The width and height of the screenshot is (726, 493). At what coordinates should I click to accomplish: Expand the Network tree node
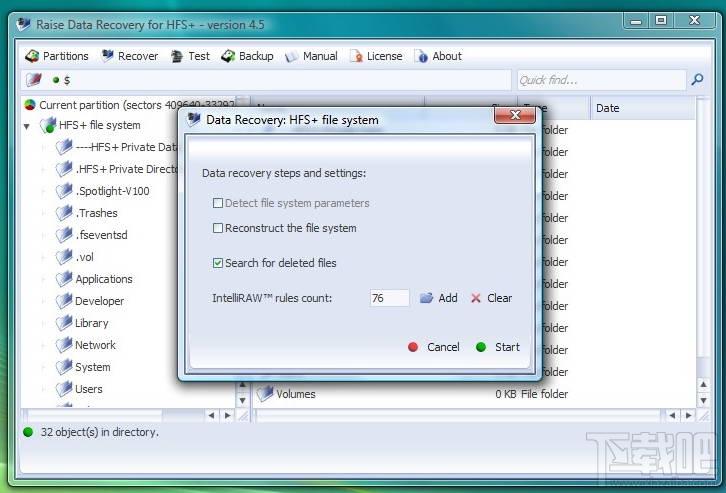[44, 345]
